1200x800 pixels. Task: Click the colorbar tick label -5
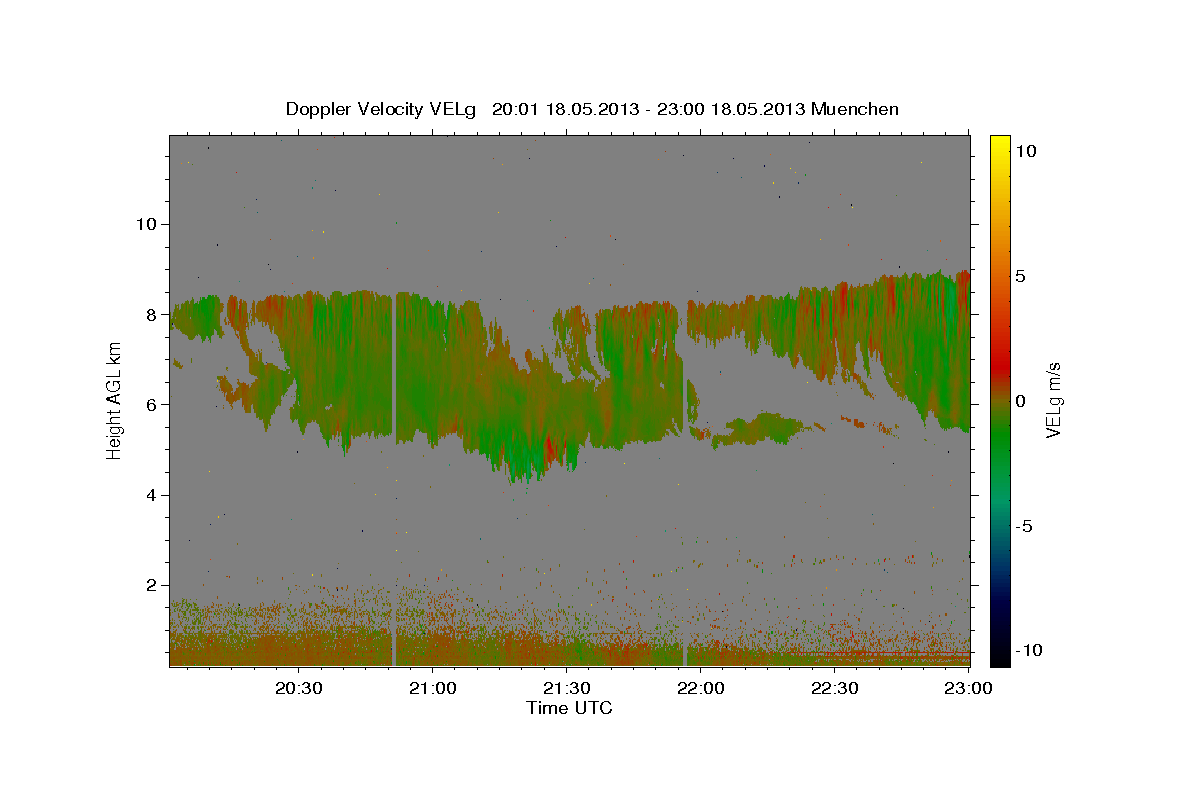coord(1024,526)
